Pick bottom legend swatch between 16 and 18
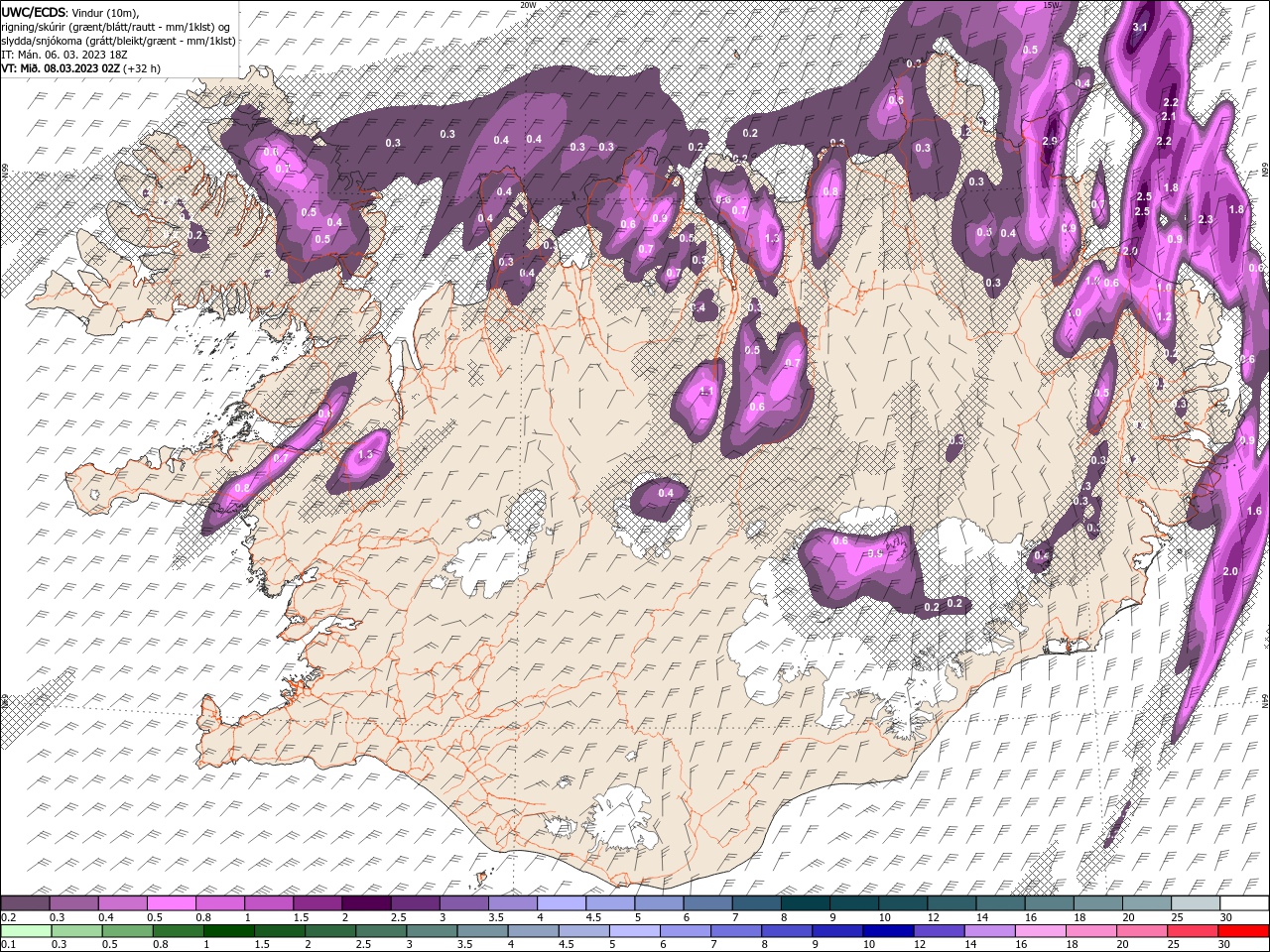The width and height of the screenshot is (1270, 952). point(1040,931)
